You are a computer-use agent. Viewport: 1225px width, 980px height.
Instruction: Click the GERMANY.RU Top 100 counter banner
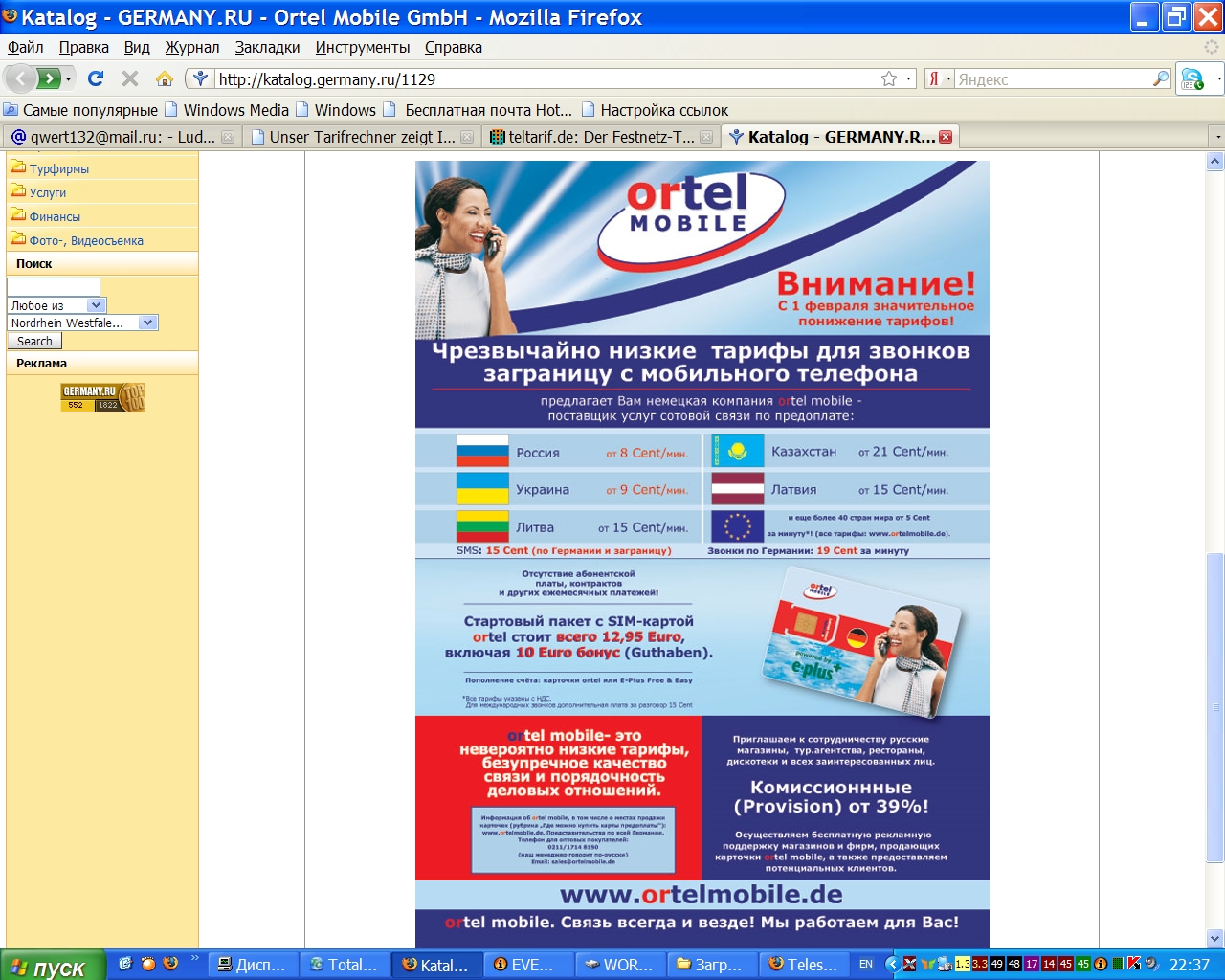click(102, 398)
